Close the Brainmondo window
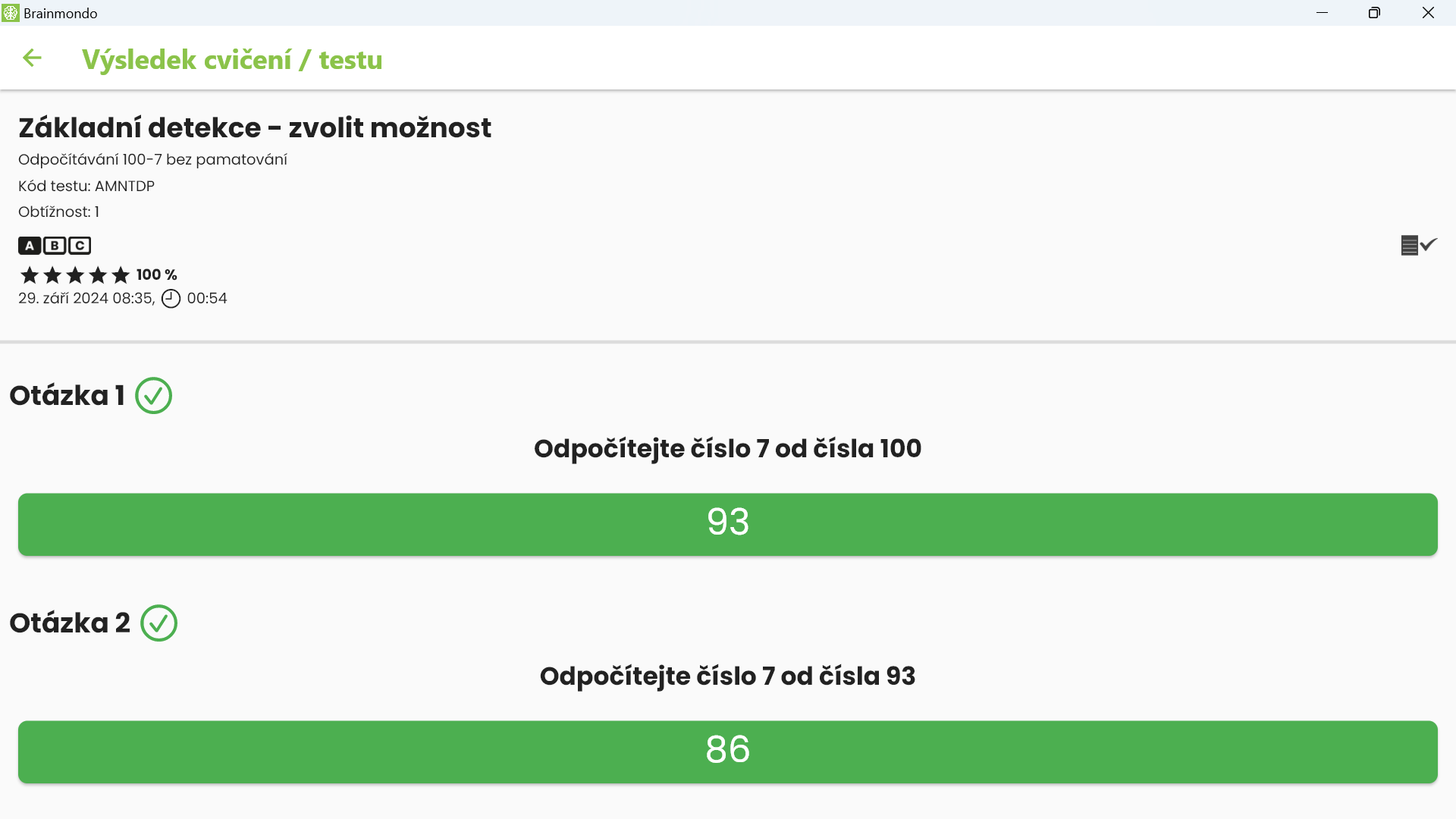The image size is (1456, 819). [x=1428, y=13]
